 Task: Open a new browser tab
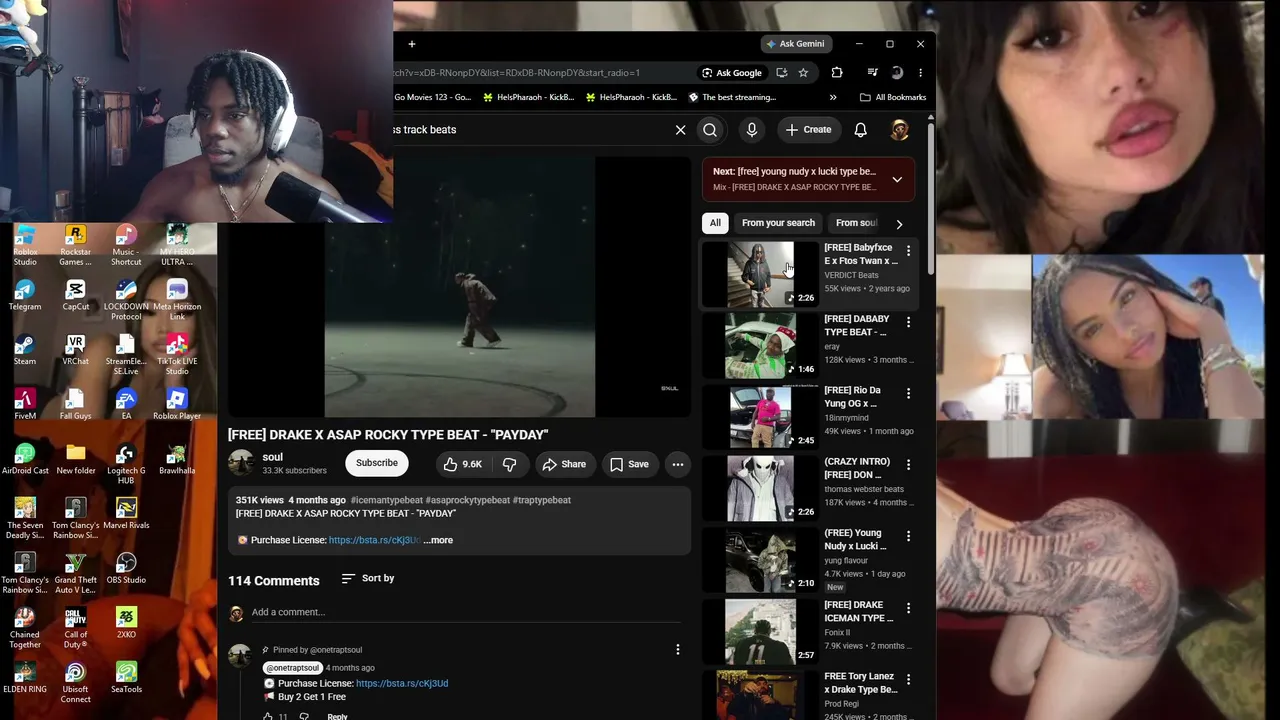click(x=411, y=44)
